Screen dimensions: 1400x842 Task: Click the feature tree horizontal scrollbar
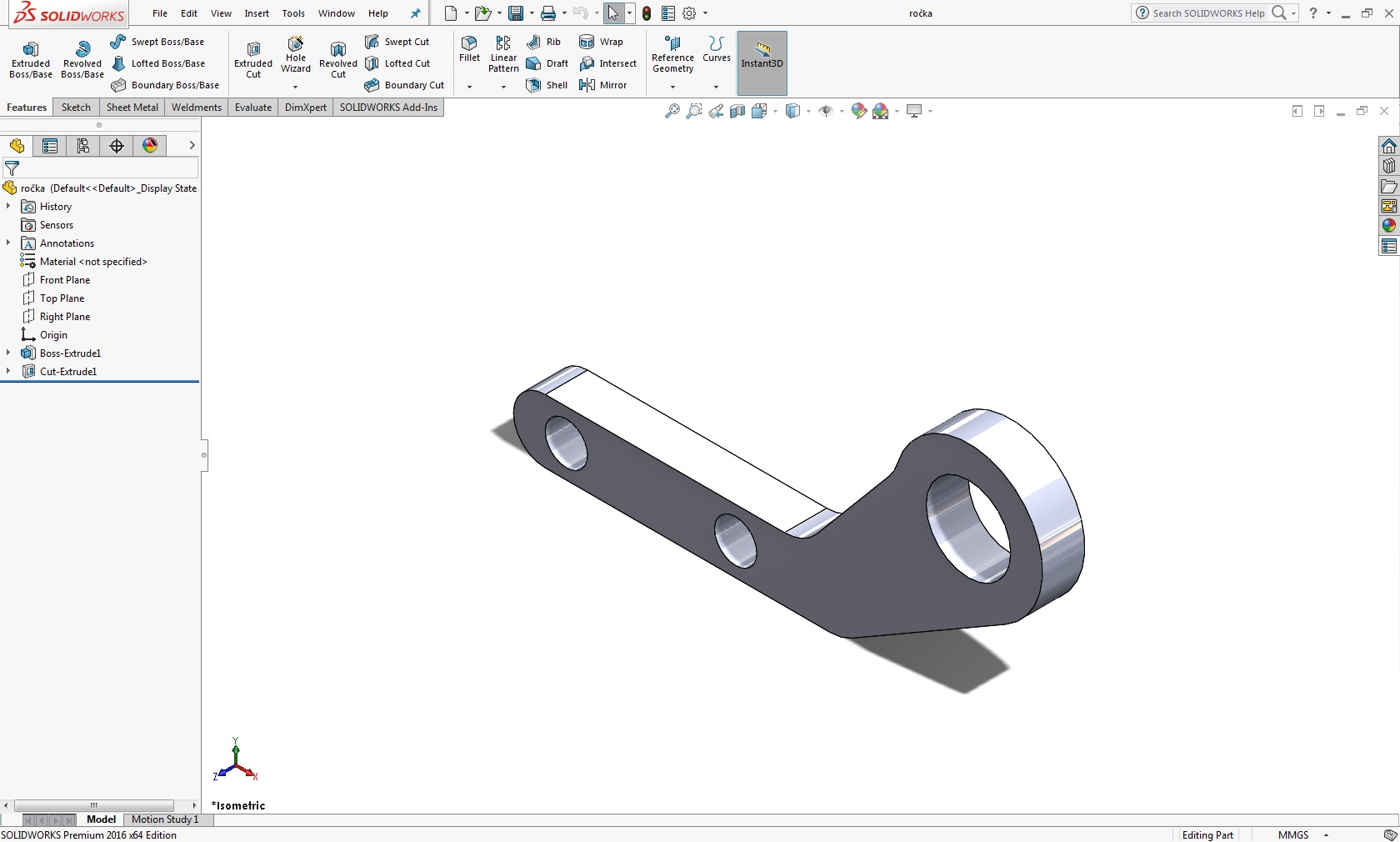tap(93, 805)
